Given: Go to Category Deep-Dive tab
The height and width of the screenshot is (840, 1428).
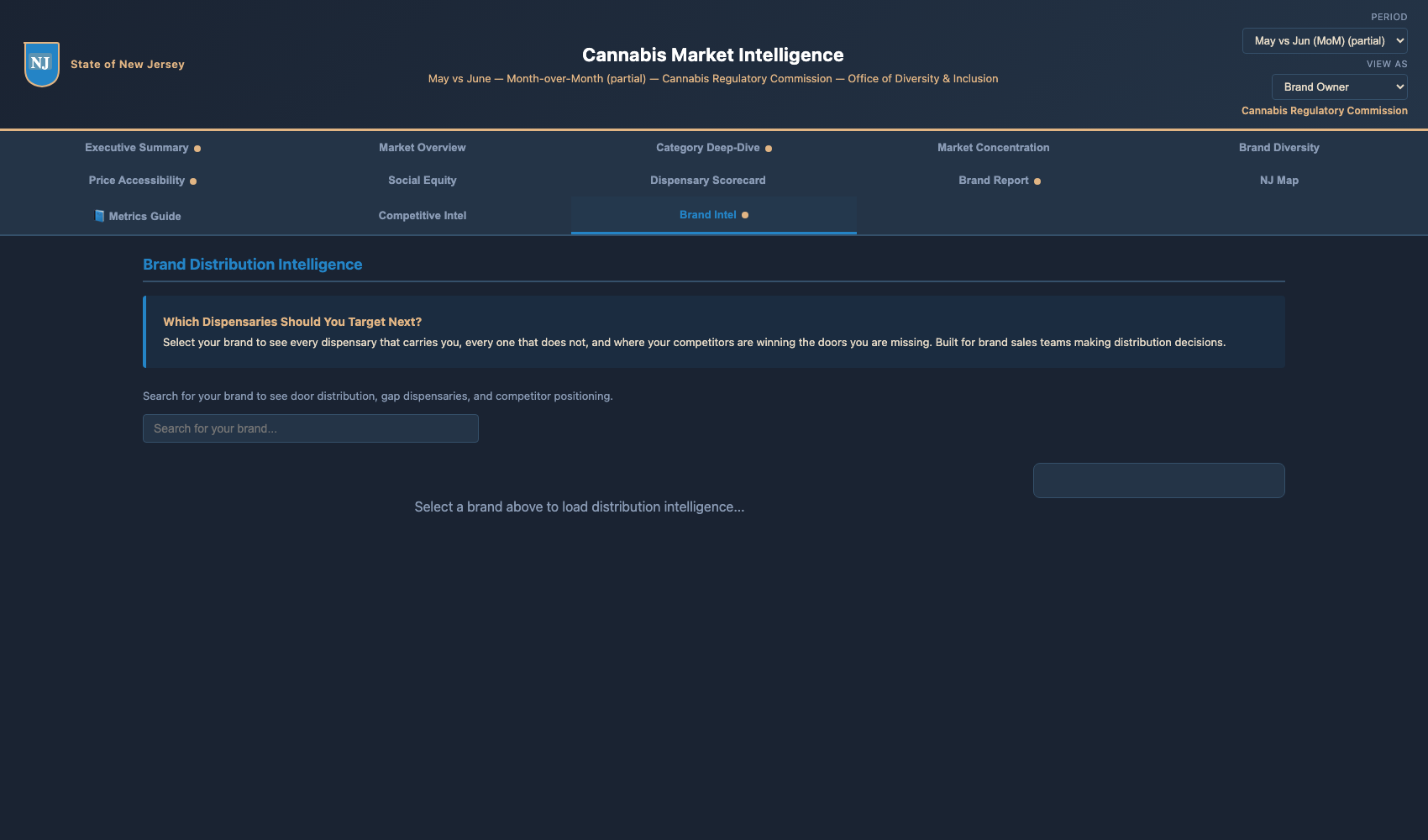Looking at the screenshot, I should [714, 148].
